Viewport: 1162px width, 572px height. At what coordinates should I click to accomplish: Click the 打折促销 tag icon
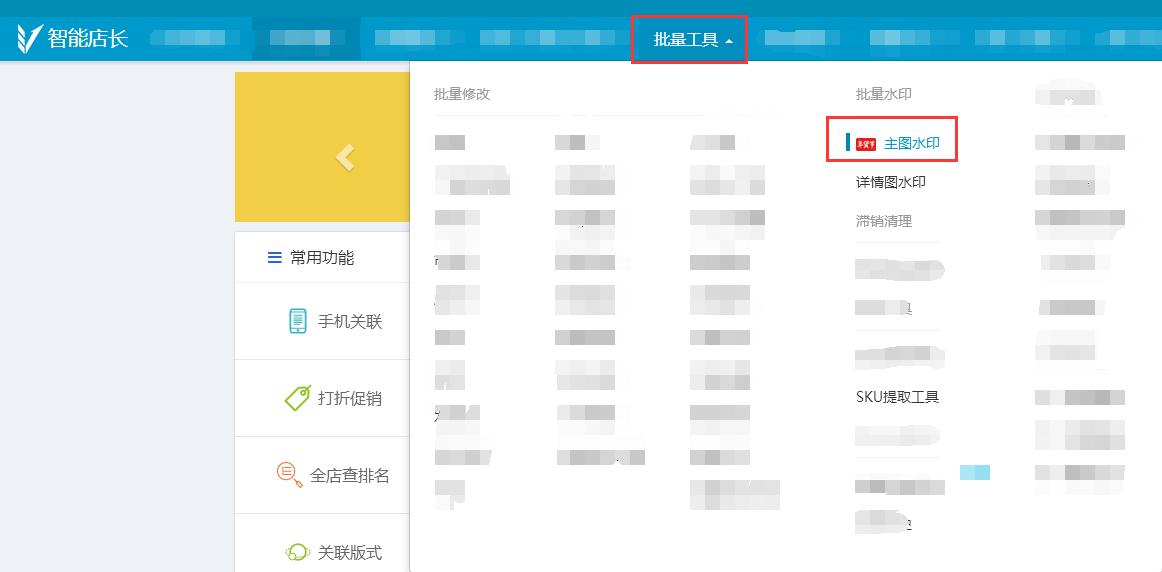pos(298,398)
